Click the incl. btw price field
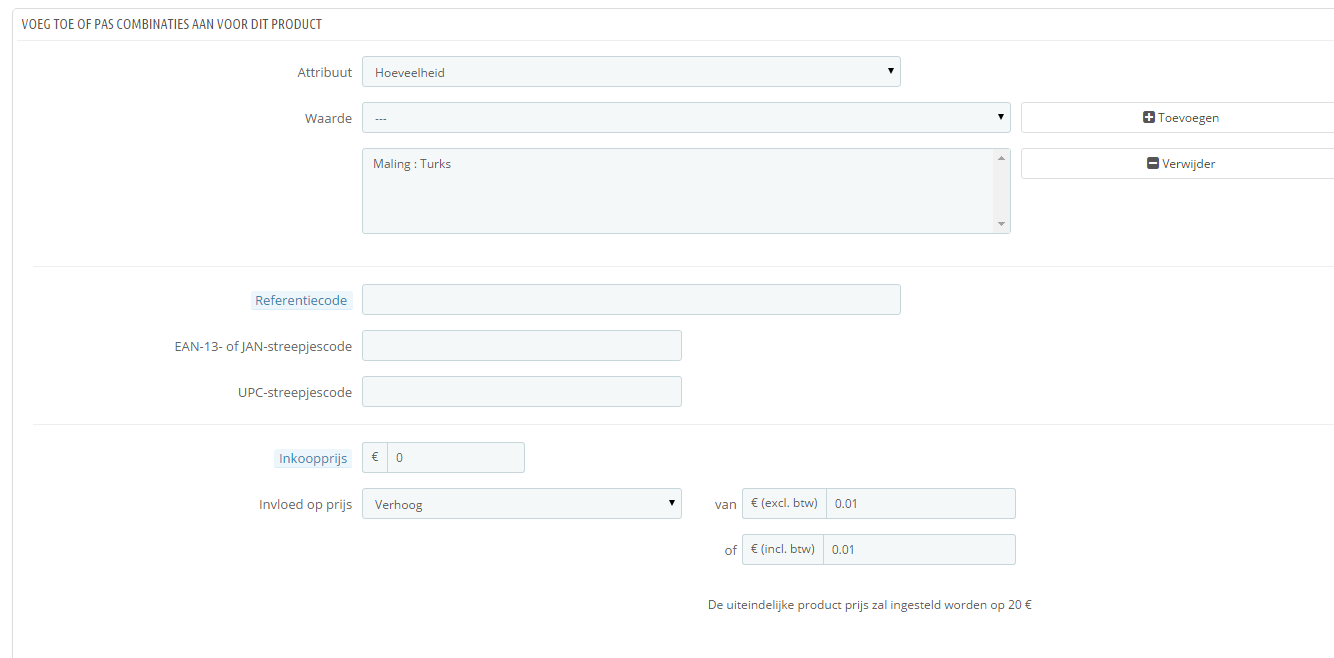Viewport: 1334px width, 658px height. click(920, 550)
